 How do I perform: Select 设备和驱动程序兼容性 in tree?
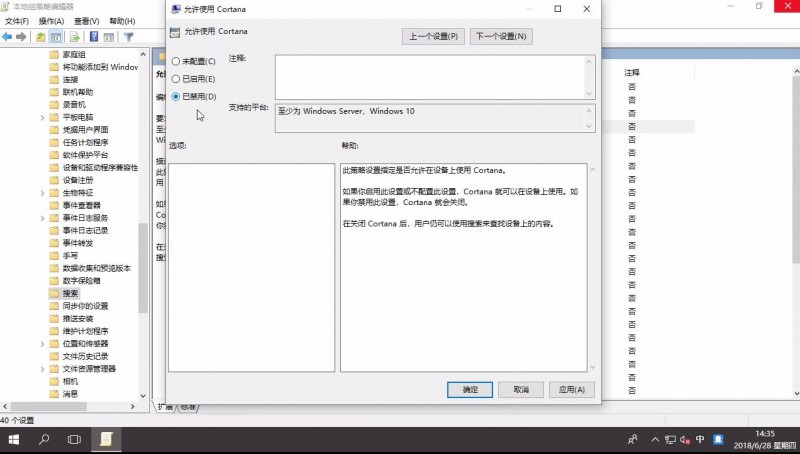(100, 168)
